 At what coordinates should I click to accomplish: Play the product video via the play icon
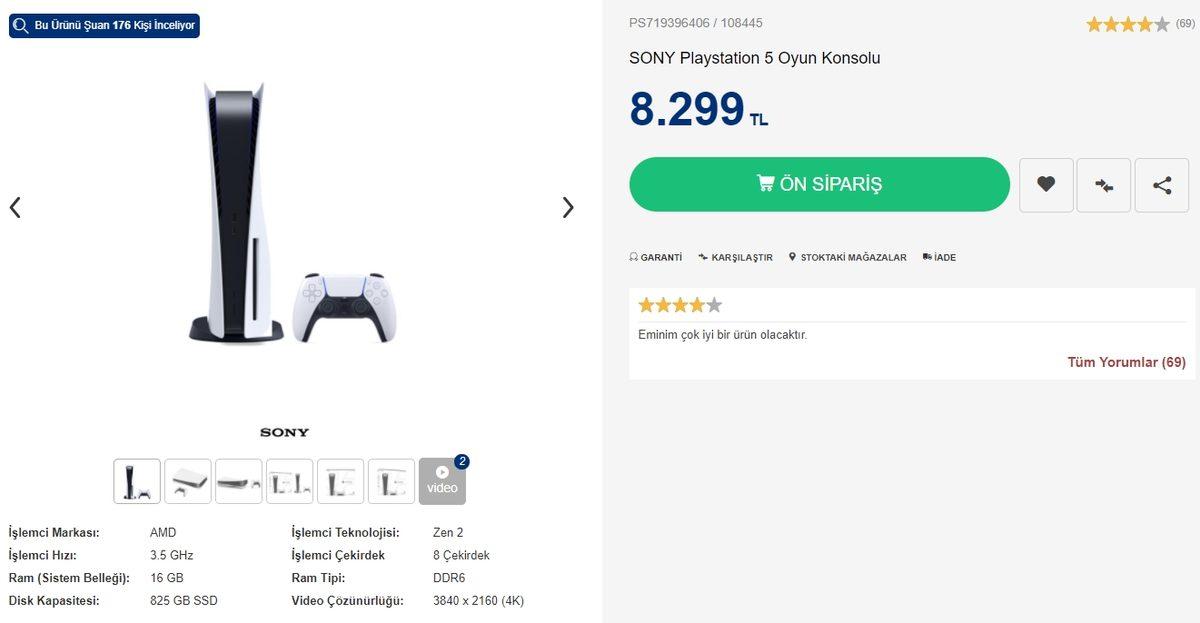click(442, 473)
